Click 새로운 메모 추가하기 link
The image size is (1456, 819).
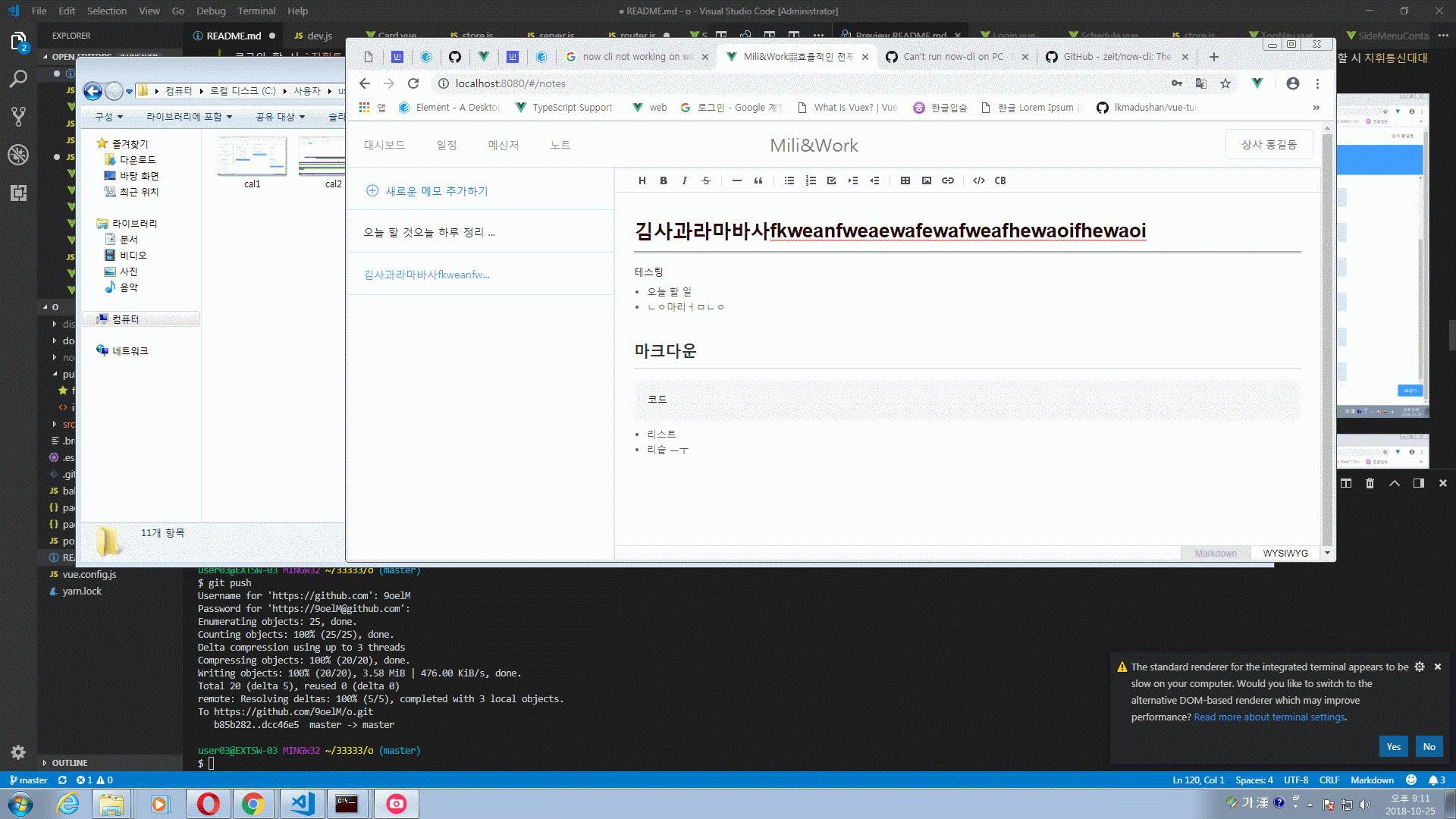(436, 191)
